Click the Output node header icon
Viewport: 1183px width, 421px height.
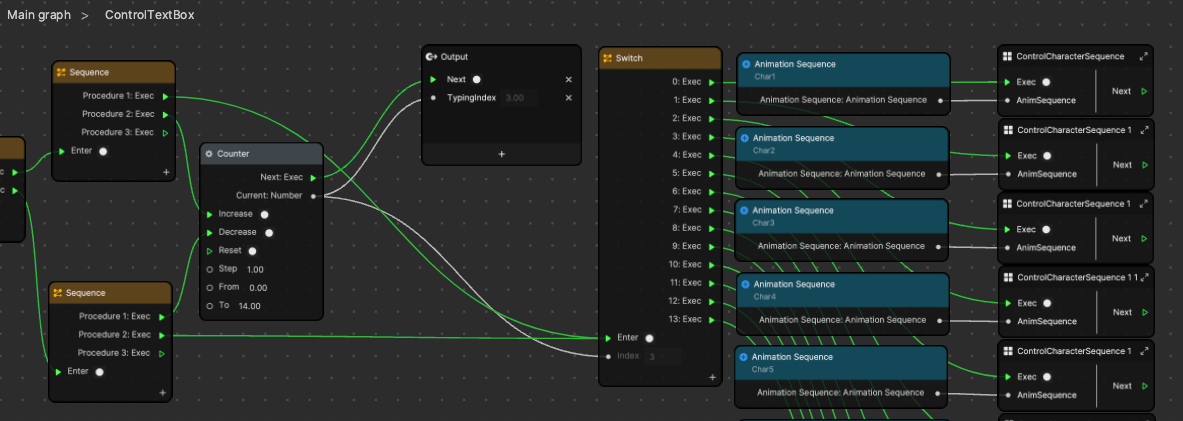[431, 57]
